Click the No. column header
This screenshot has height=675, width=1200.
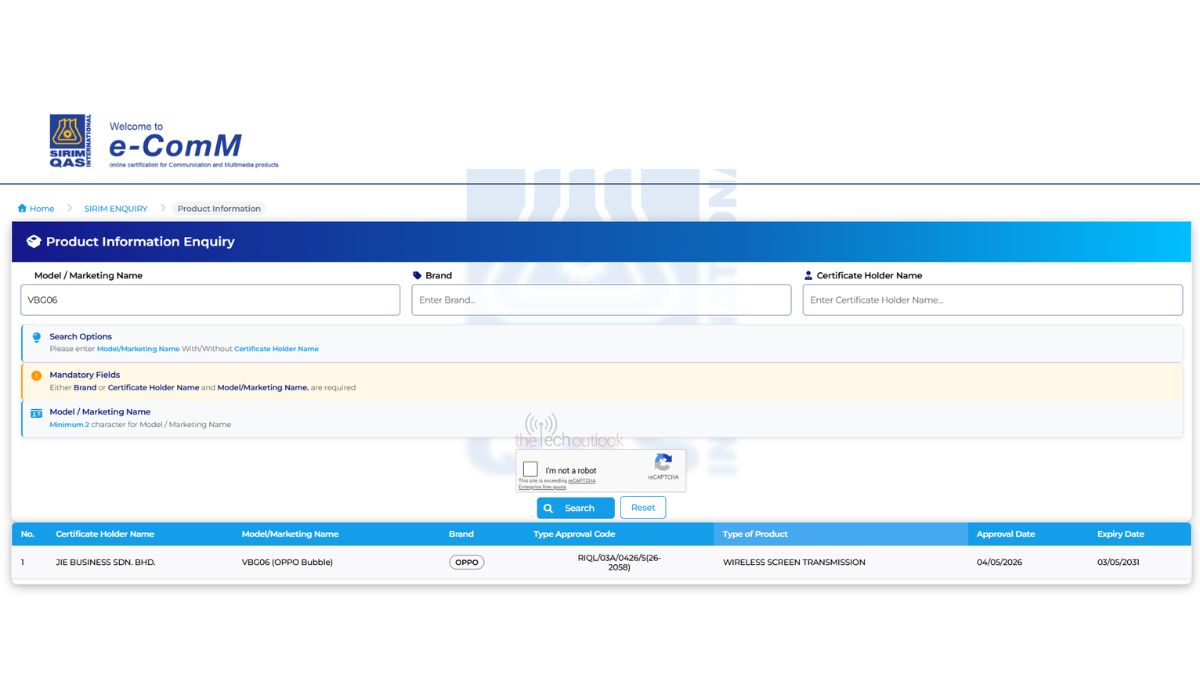pyautogui.click(x=28, y=534)
